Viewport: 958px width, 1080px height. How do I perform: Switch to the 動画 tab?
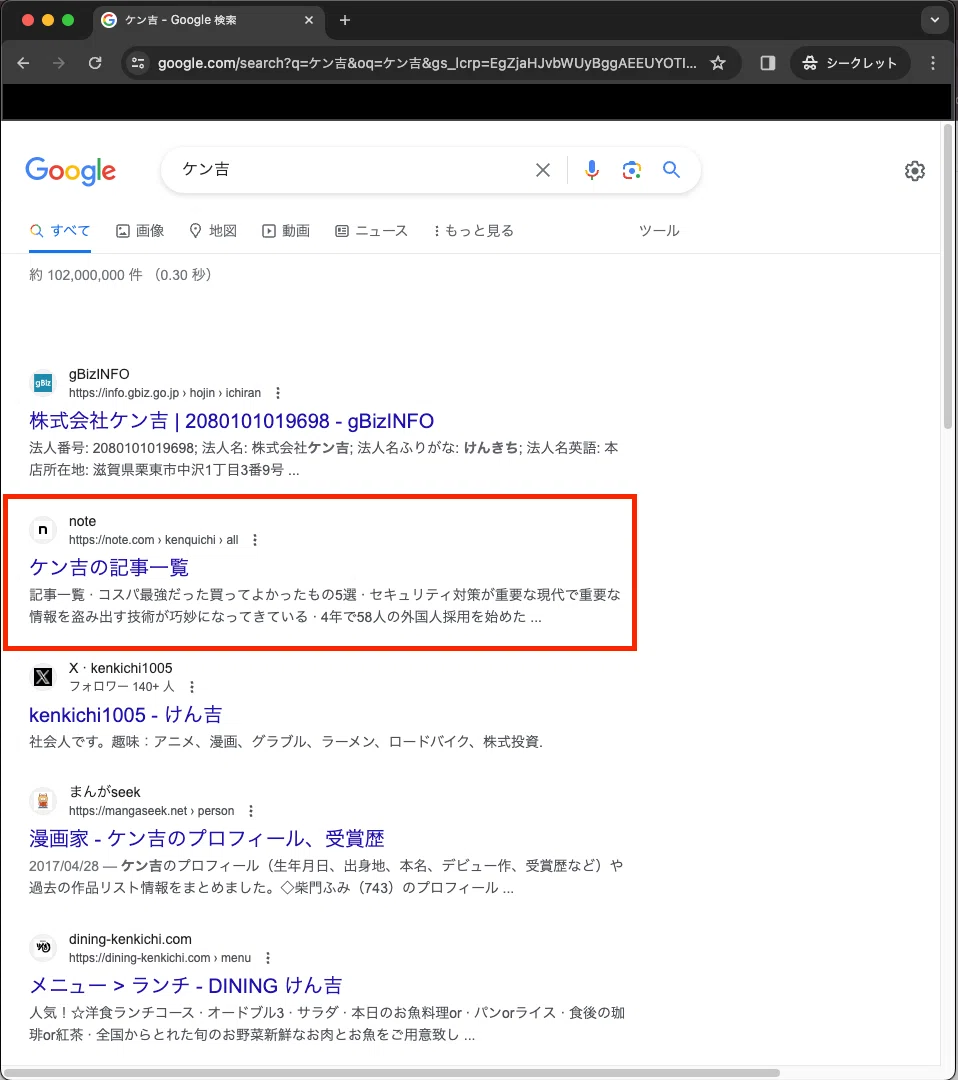(x=287, y=231)
